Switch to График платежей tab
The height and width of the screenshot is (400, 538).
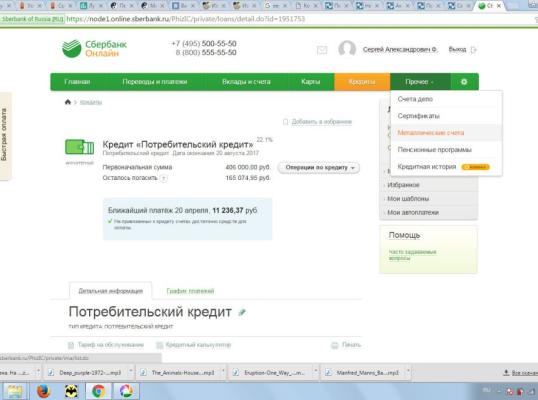coord(190,291)
